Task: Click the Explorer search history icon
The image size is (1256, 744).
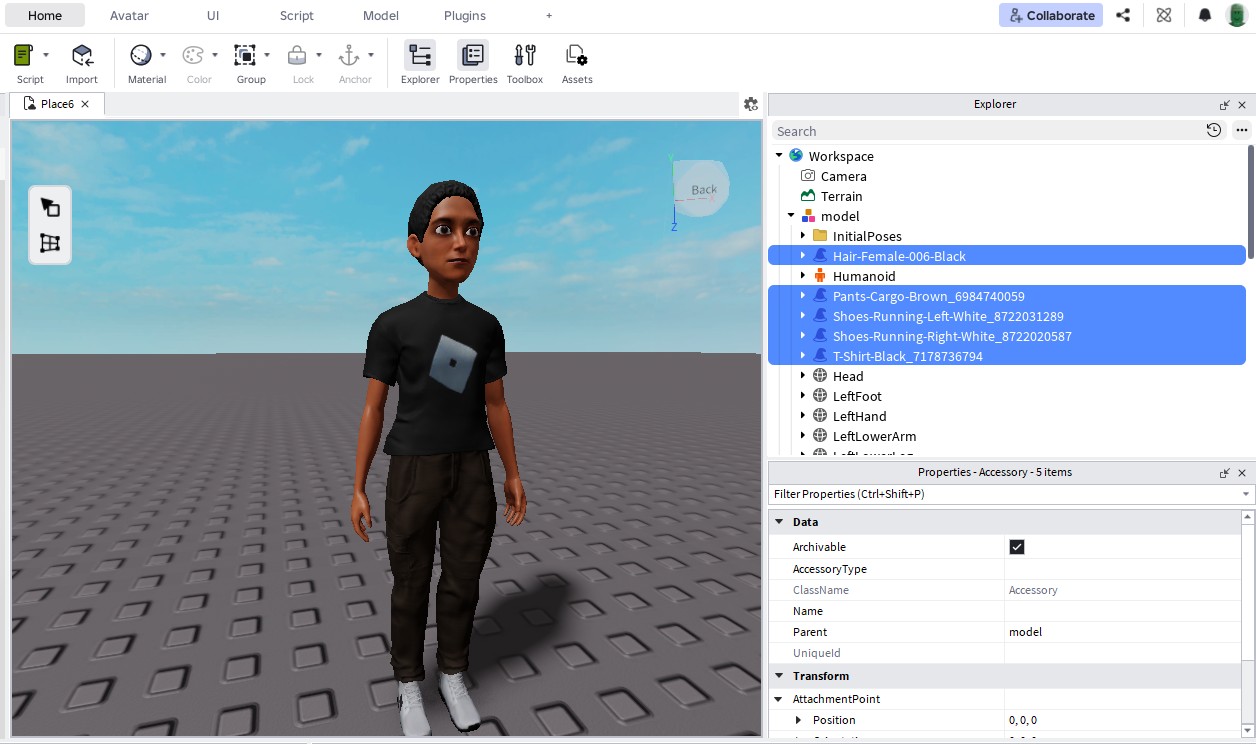Action: (x=1213, y=130)
